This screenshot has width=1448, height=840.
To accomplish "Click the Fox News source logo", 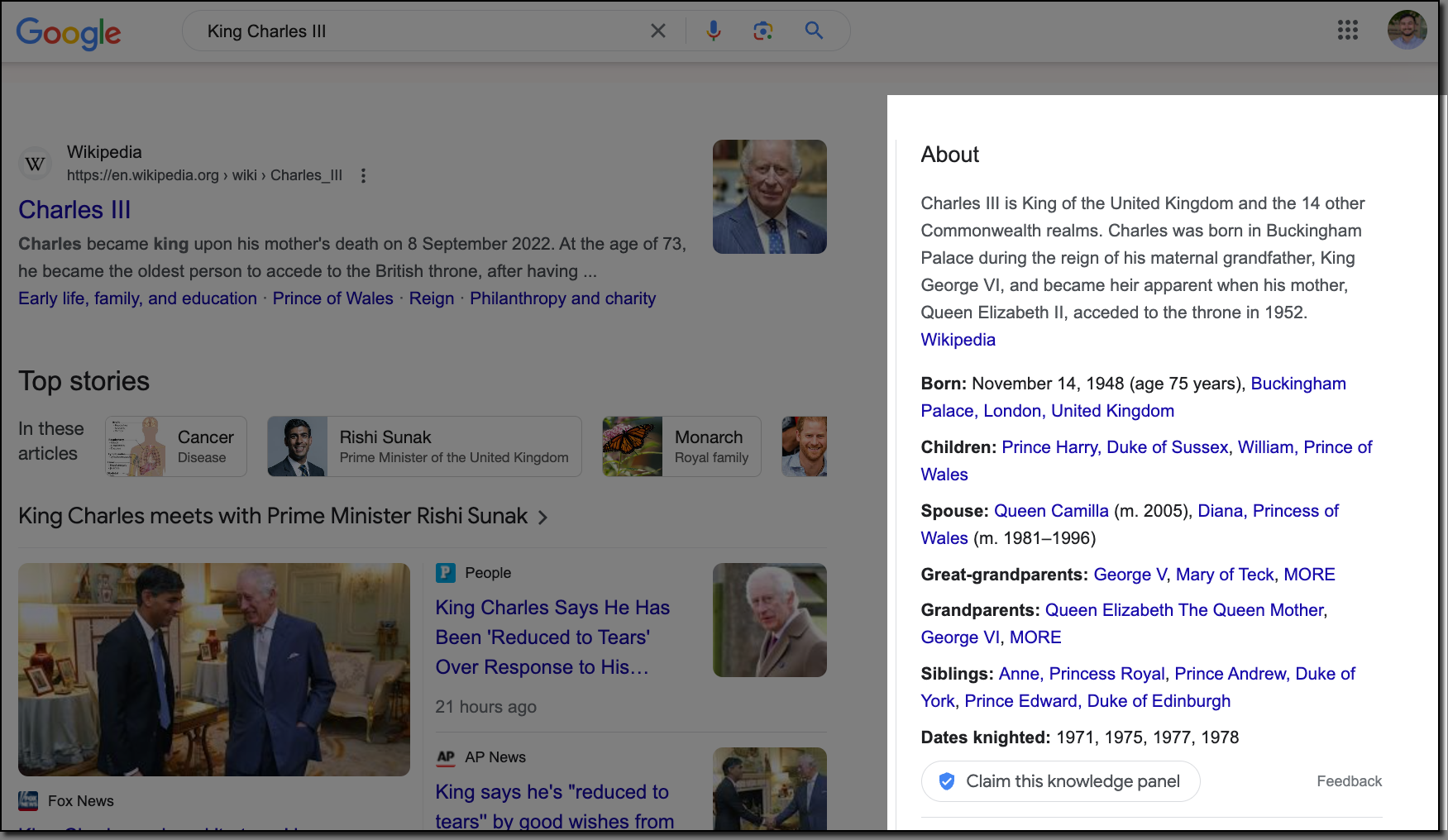I will click(28, 800).
